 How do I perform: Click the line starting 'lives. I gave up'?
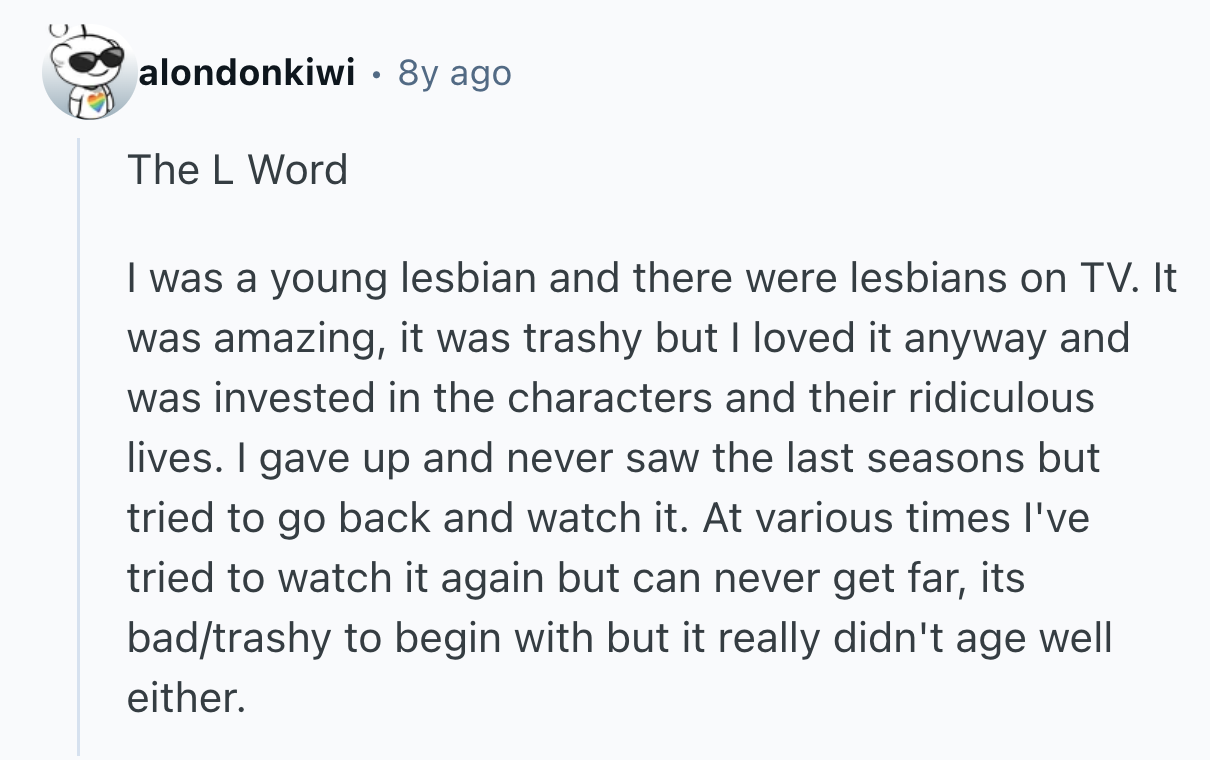pos(612,457)
